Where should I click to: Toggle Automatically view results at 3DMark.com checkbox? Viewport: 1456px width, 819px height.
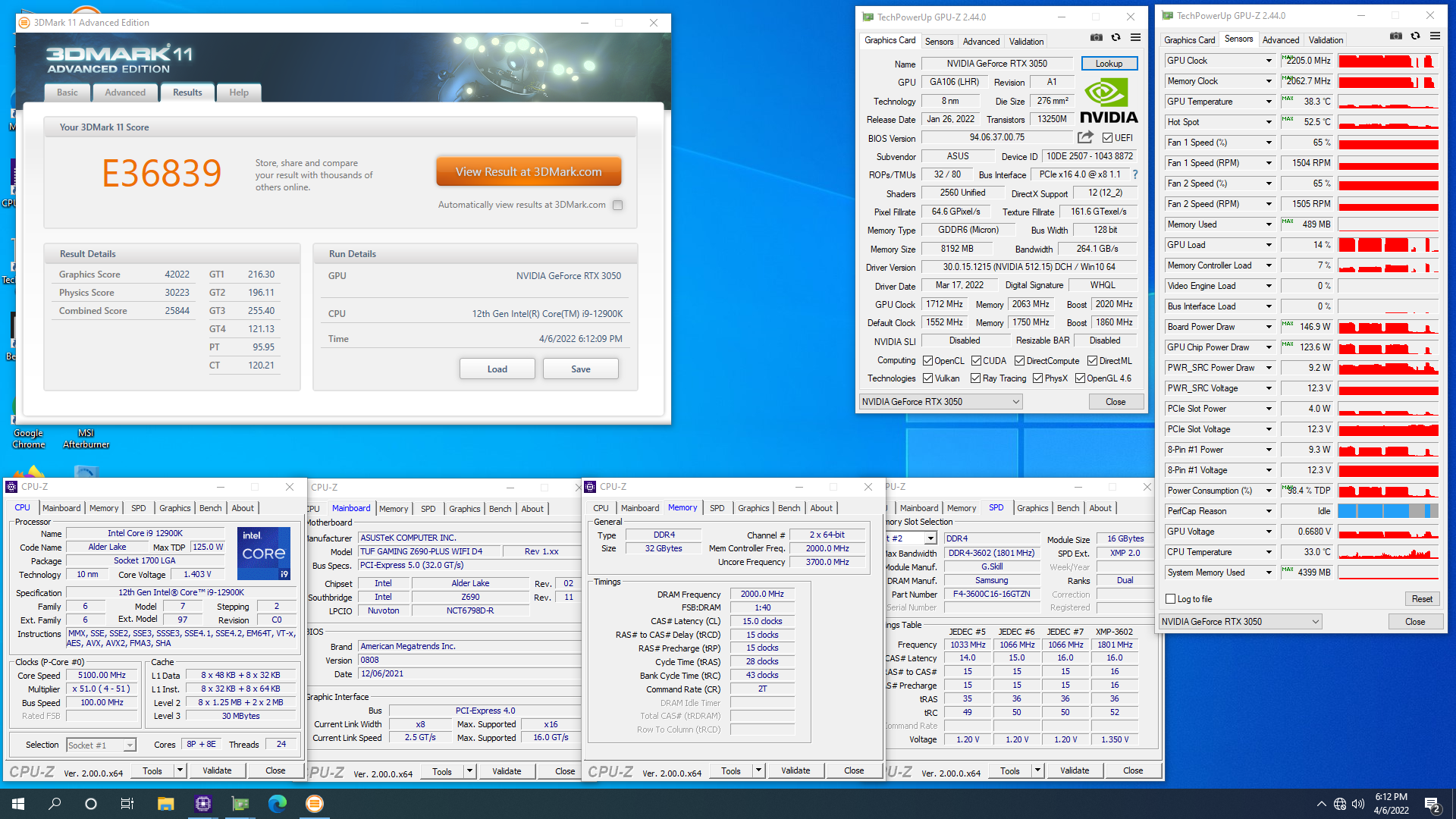click(617, 205)
